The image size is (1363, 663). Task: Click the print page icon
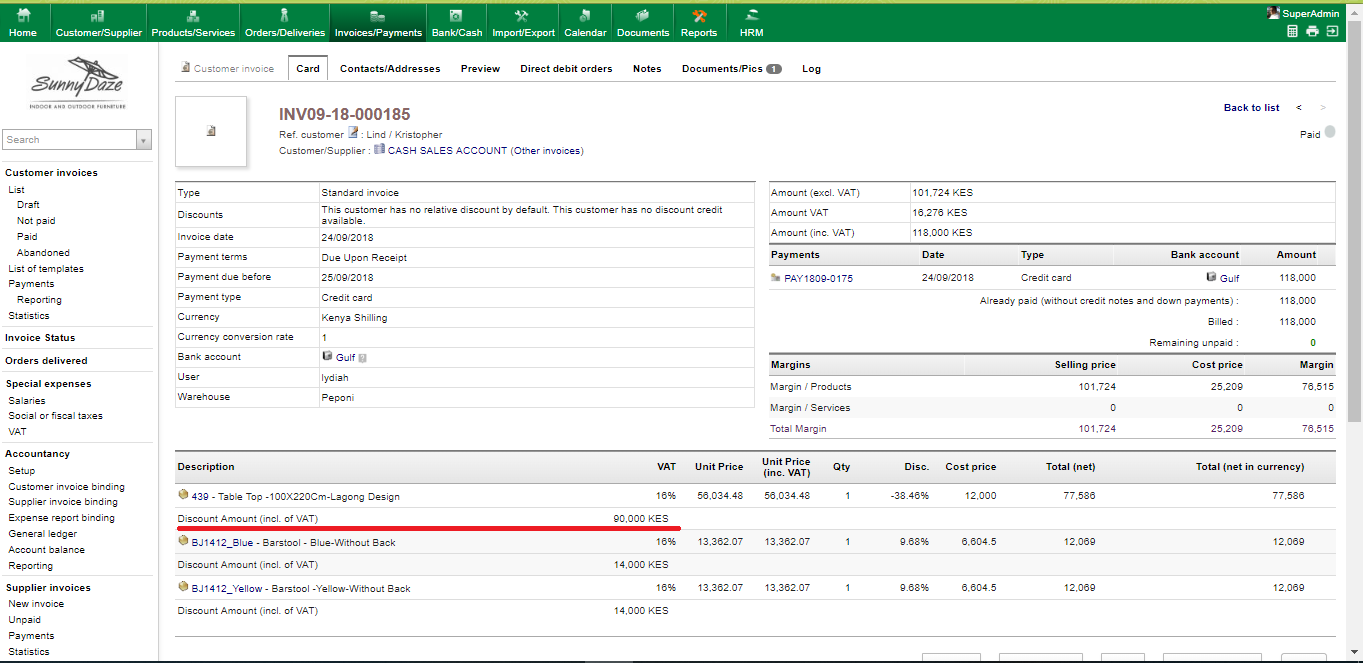click(1312, 32)
